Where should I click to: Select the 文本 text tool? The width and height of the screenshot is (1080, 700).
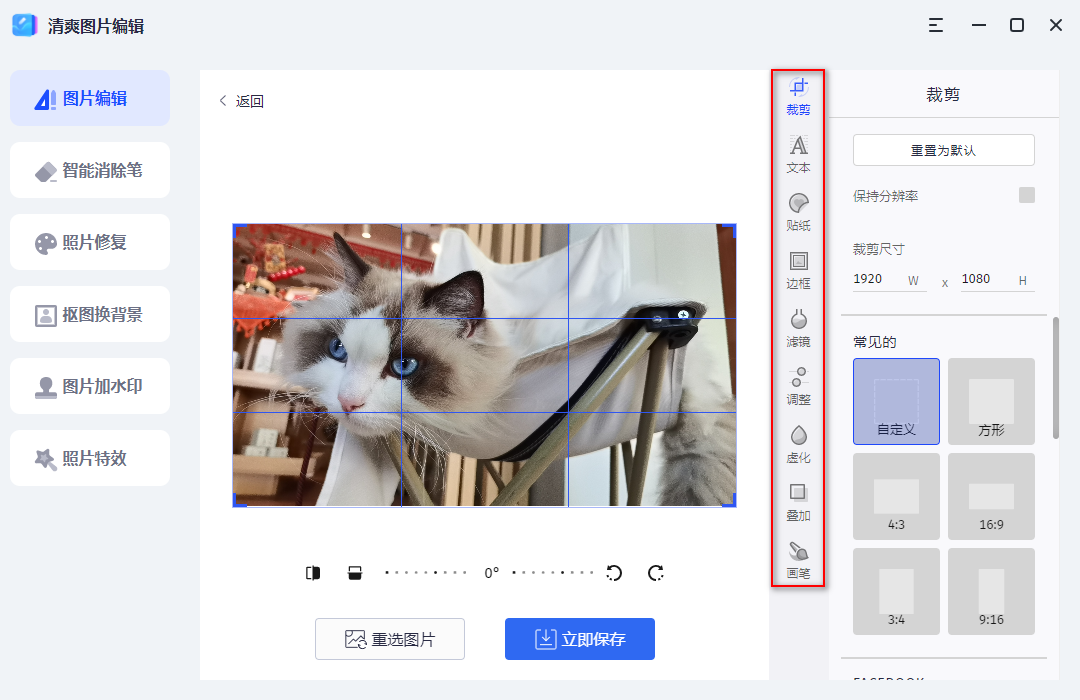click(x=798, y=155)
